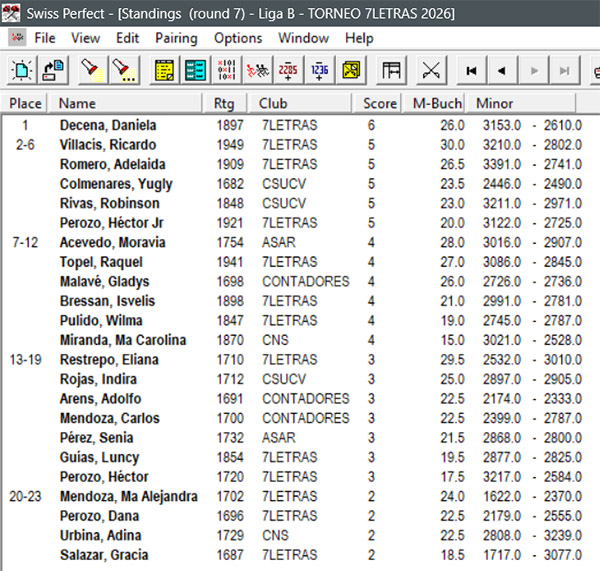This screenshot has height=571, width=600.
Task: Click the crossed swords icon
Action: click(431, 70)
